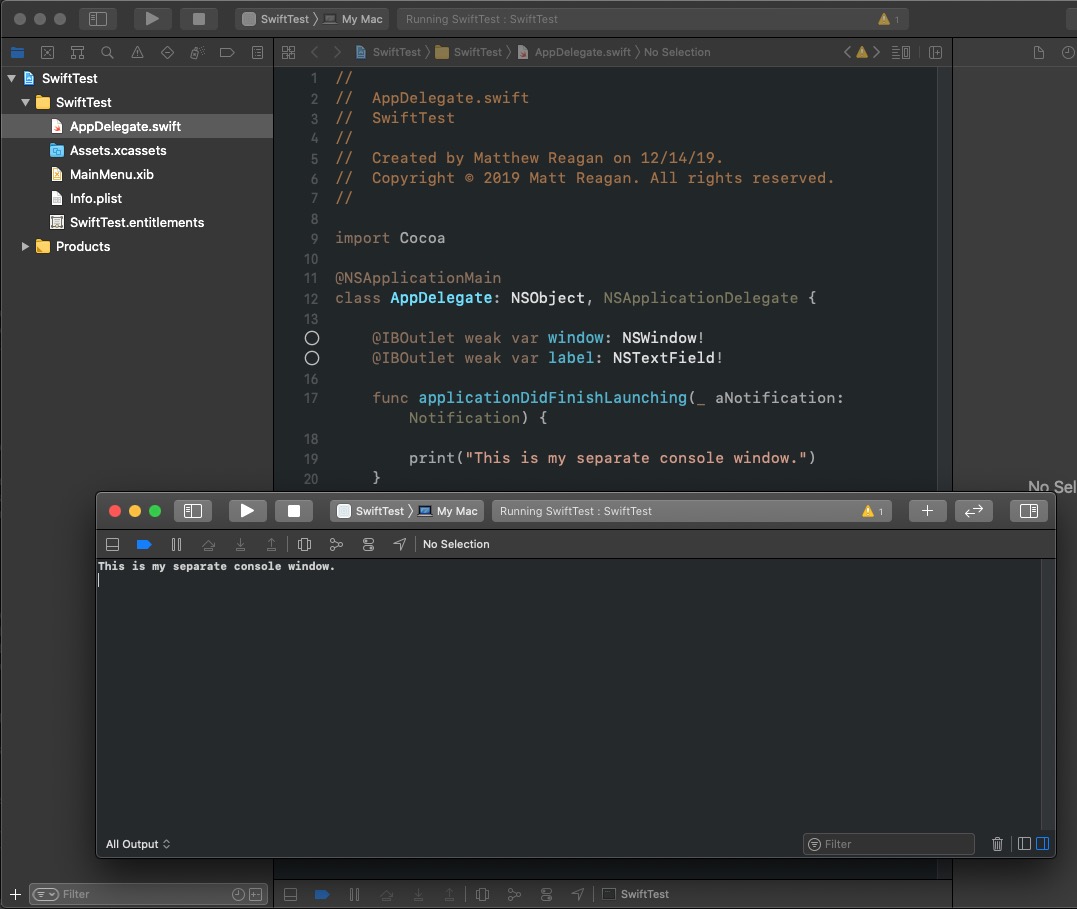The height and width of the screenshot is (909, 1077).
Task: Open scheme selector in main window
Action: point(275,19)
